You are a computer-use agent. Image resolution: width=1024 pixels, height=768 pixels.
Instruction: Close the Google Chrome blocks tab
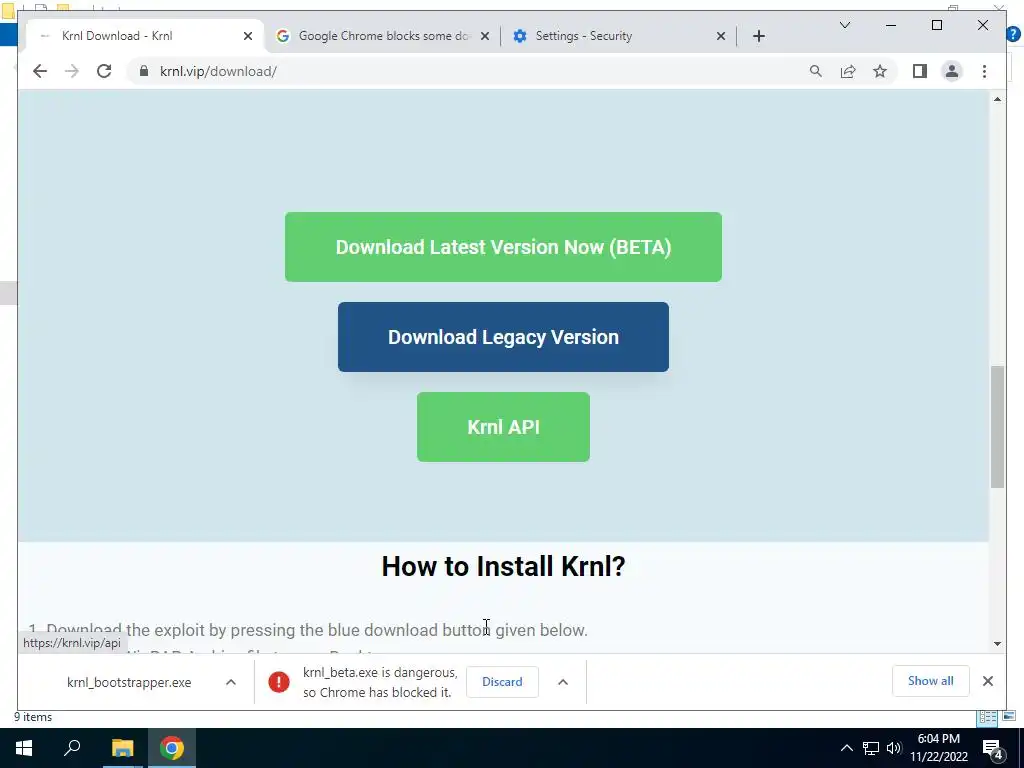pos(485,36)
